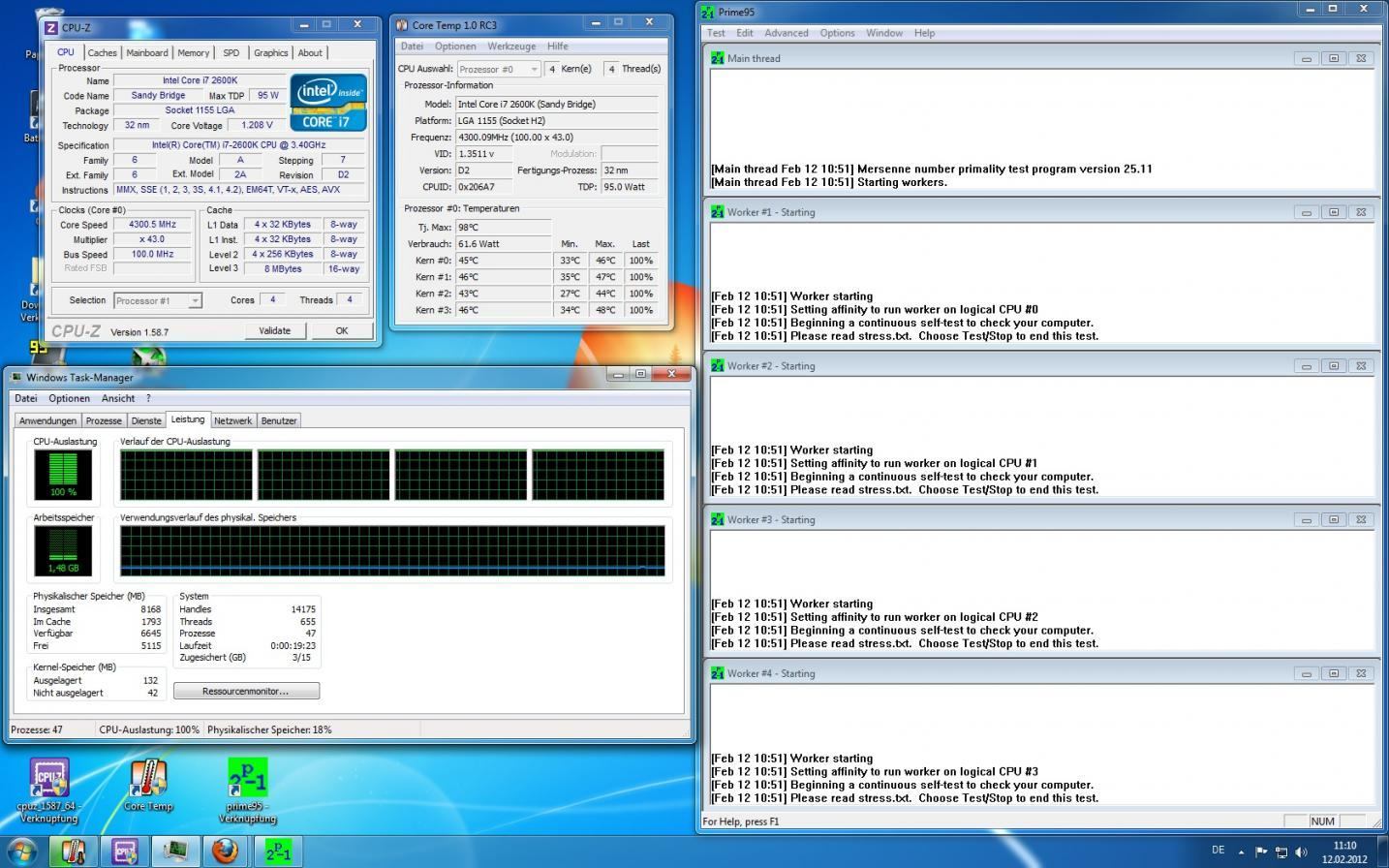Open Prime95 Edit menu
Screen dimensions: 1389x868
744,33
